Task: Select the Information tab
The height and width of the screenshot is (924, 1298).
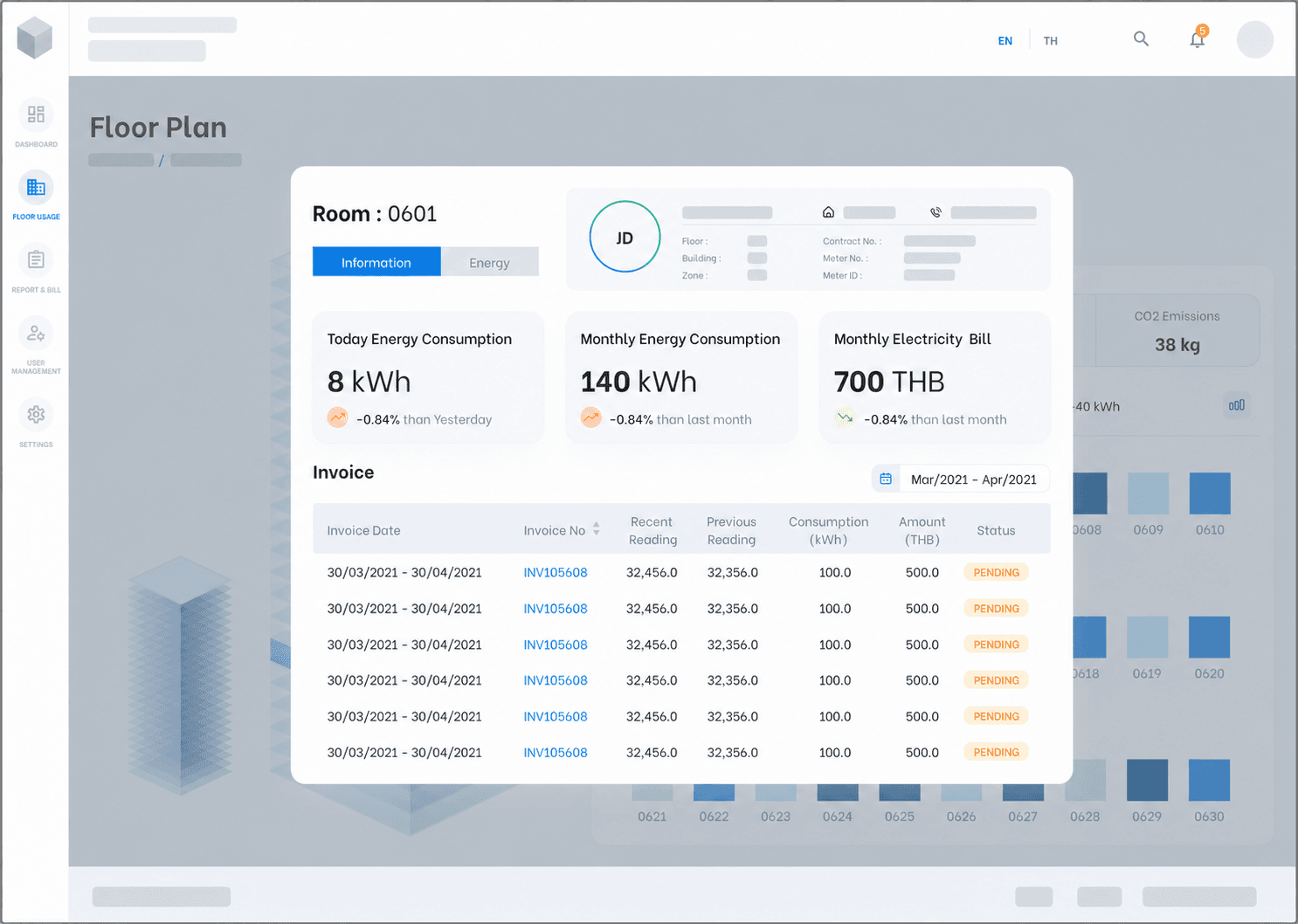Action: 376,262
